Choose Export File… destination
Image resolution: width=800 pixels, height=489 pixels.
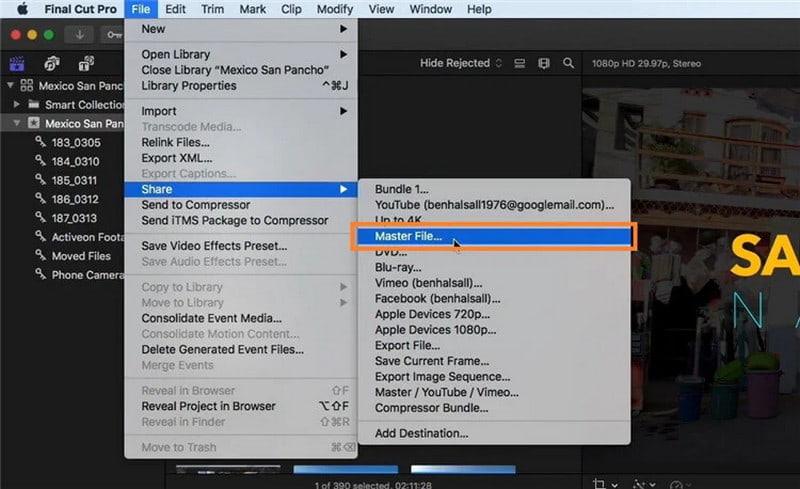(x=494, y=346)
